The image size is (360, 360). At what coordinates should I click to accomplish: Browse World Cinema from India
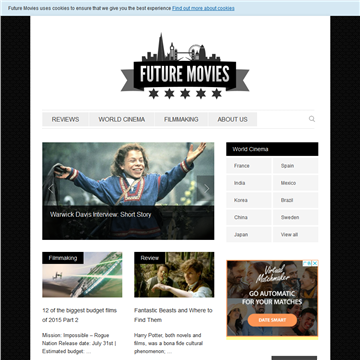point(249,183)
